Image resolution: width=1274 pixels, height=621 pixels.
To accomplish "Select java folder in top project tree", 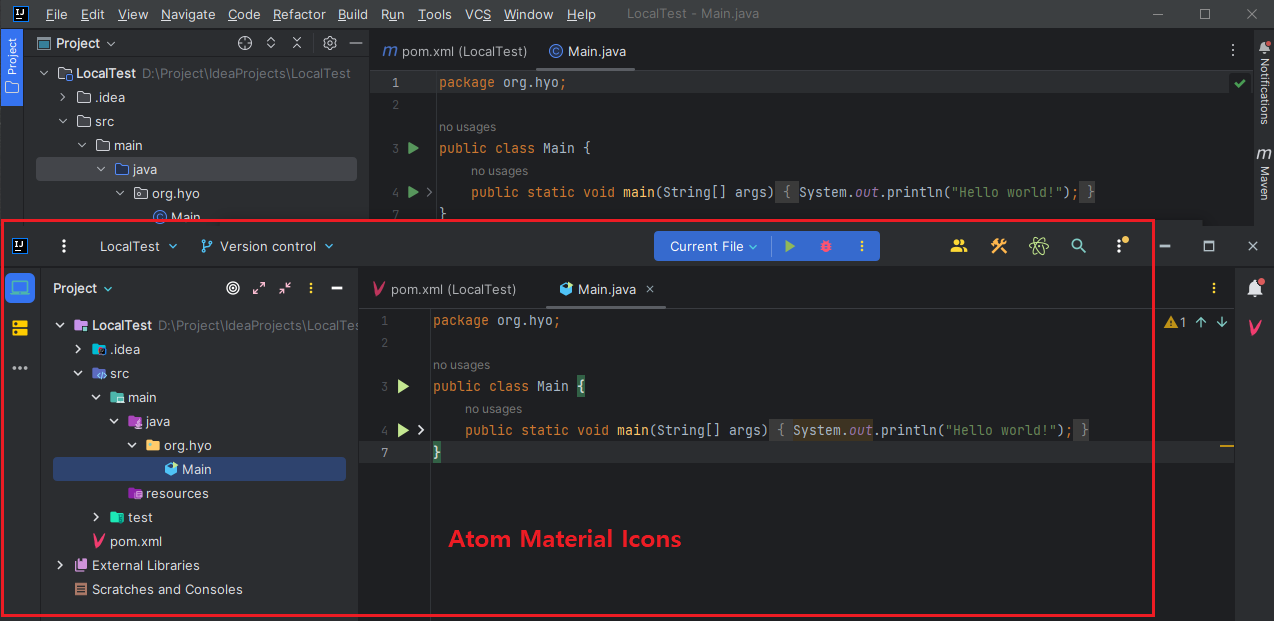I will click(196, 169).
